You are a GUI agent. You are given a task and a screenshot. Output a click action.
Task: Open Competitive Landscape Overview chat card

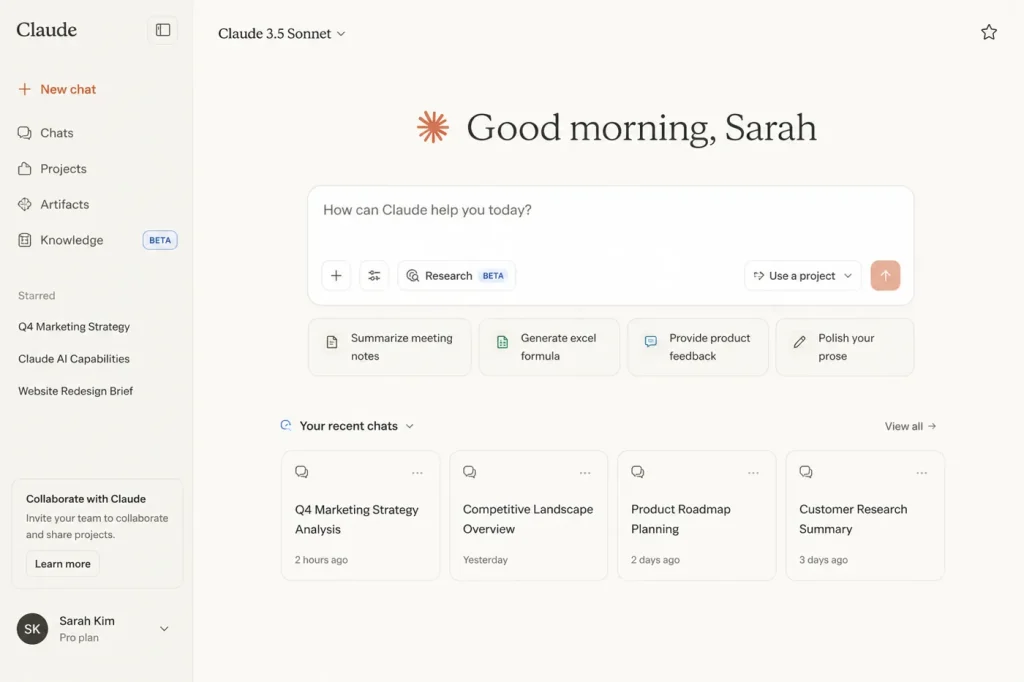pos(528,515)
